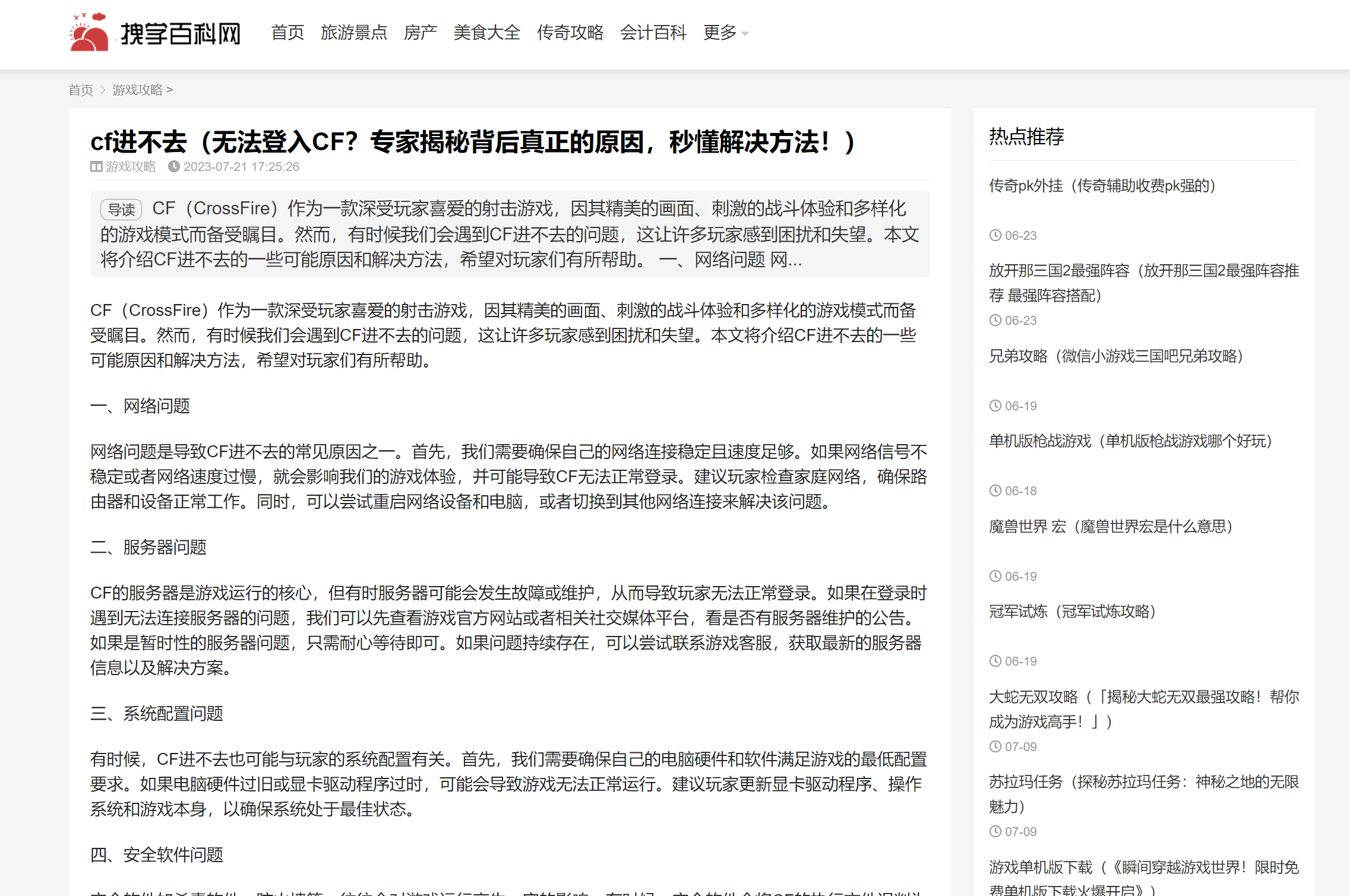1350x896 pixels.
Task: Click the publish time 2023-07-21 17:25:26
Action: [241, 167]
